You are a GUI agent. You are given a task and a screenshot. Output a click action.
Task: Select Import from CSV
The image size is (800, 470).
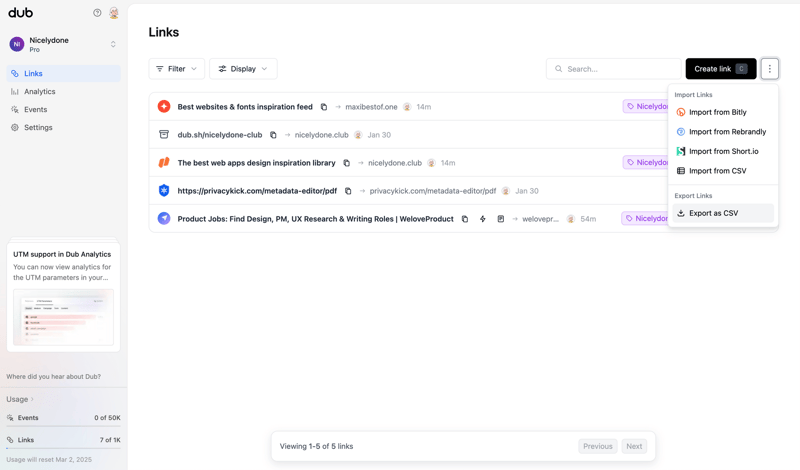(723, 171)
